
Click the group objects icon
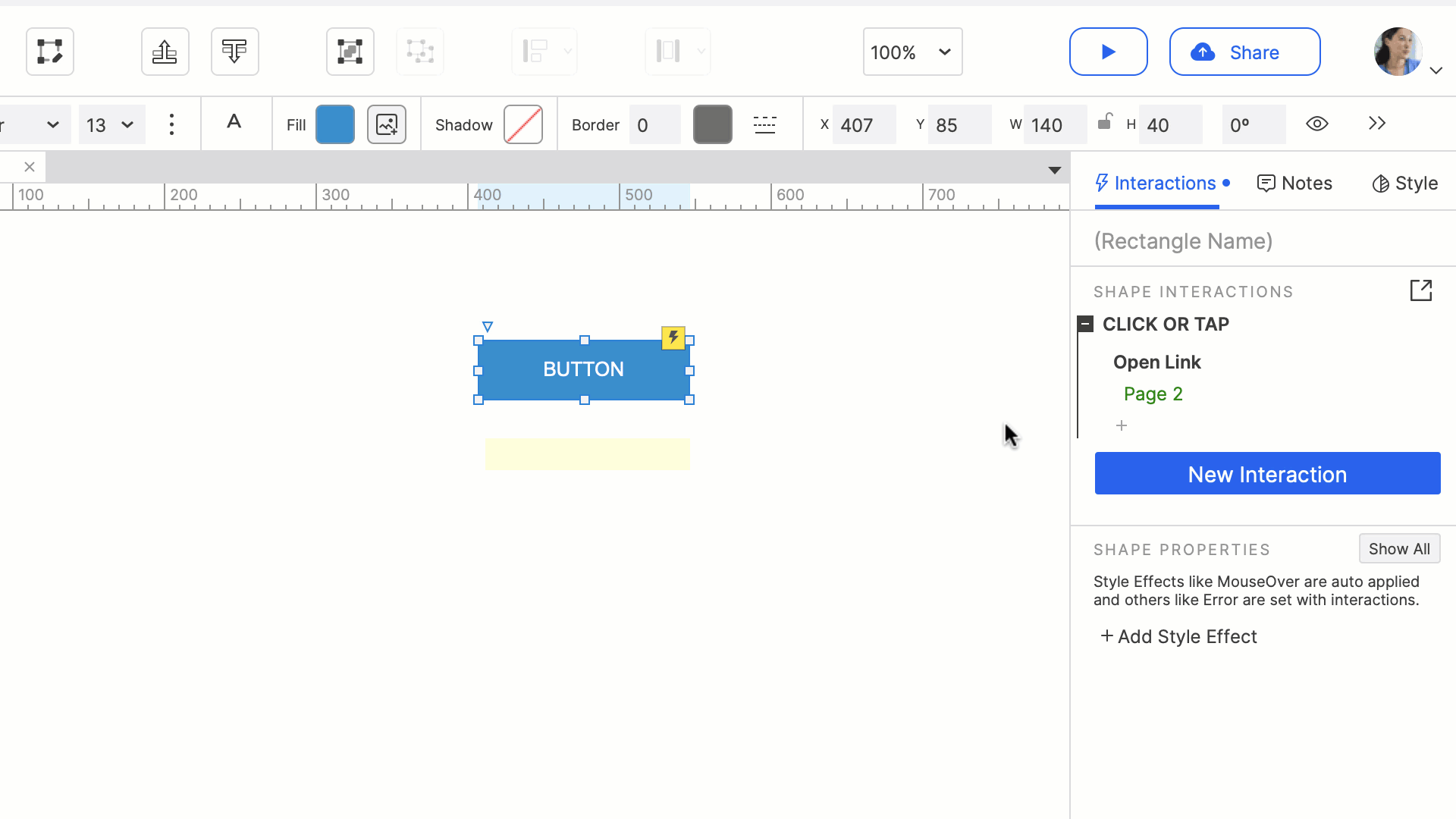[x=350, y=52]
